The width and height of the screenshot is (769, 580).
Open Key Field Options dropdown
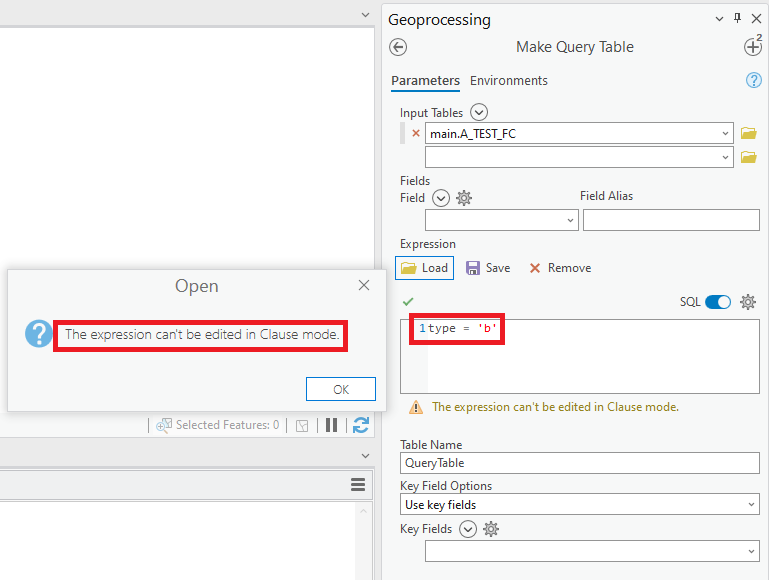580,505
